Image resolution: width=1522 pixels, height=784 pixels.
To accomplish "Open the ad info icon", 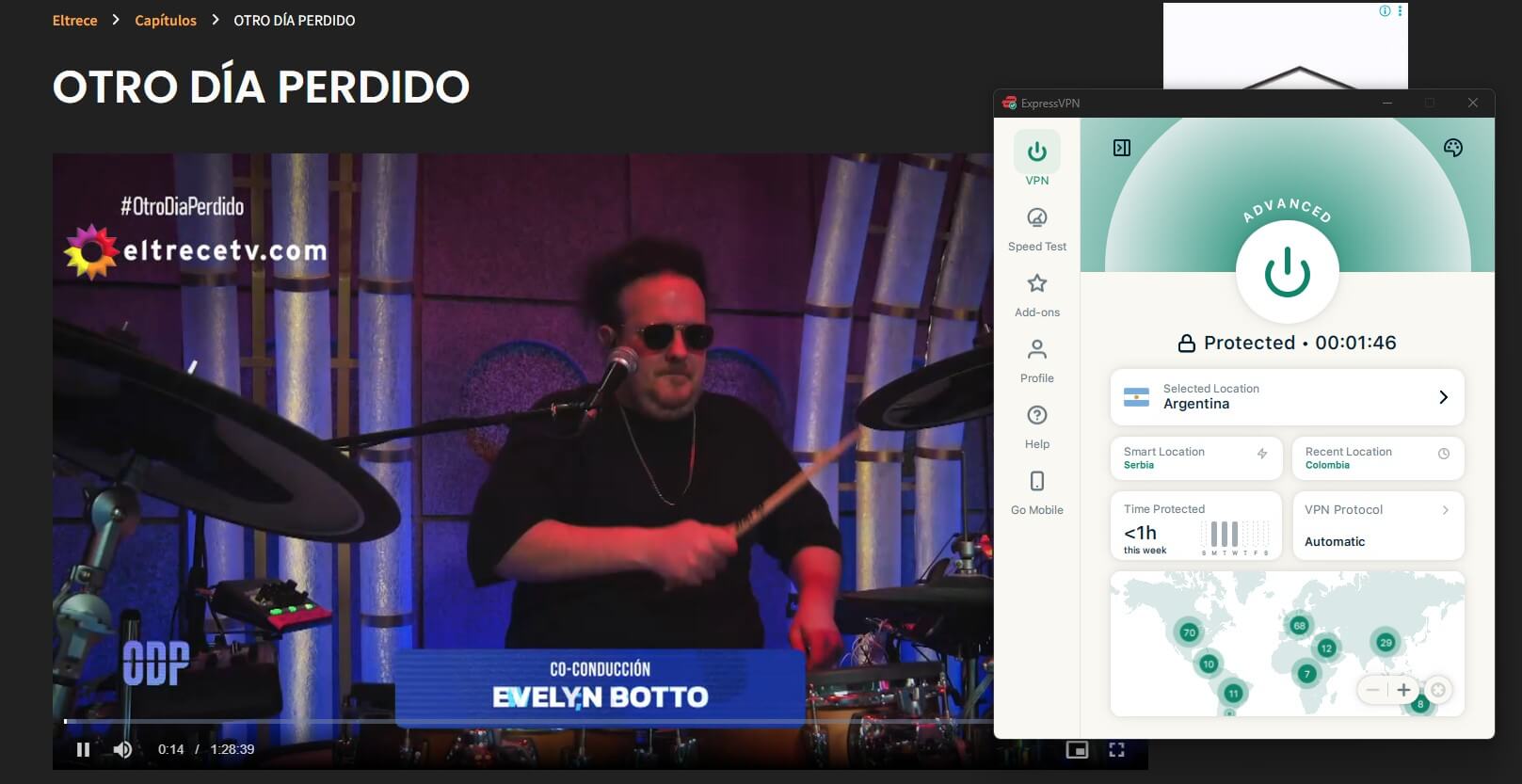I will (1385, 11).
